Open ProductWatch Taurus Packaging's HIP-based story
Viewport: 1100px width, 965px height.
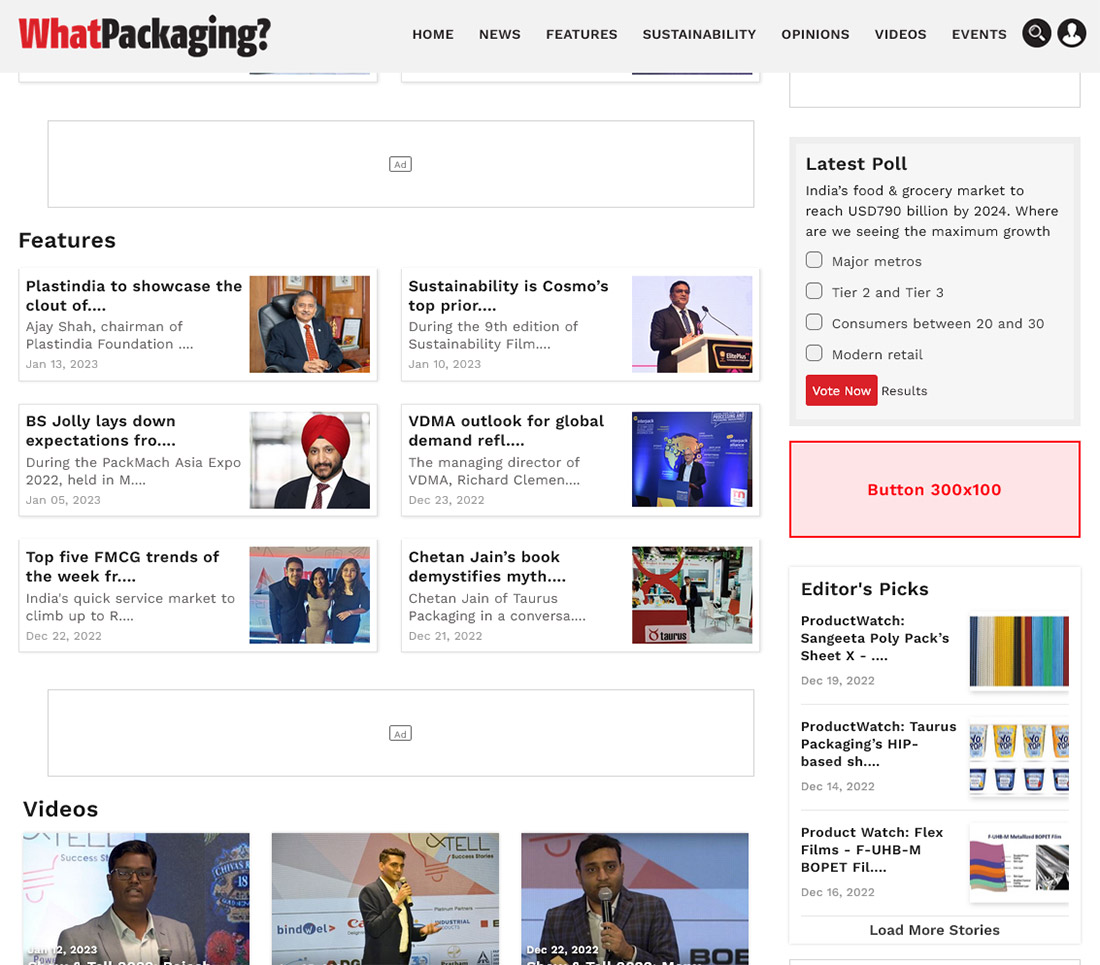click(878, 744)
